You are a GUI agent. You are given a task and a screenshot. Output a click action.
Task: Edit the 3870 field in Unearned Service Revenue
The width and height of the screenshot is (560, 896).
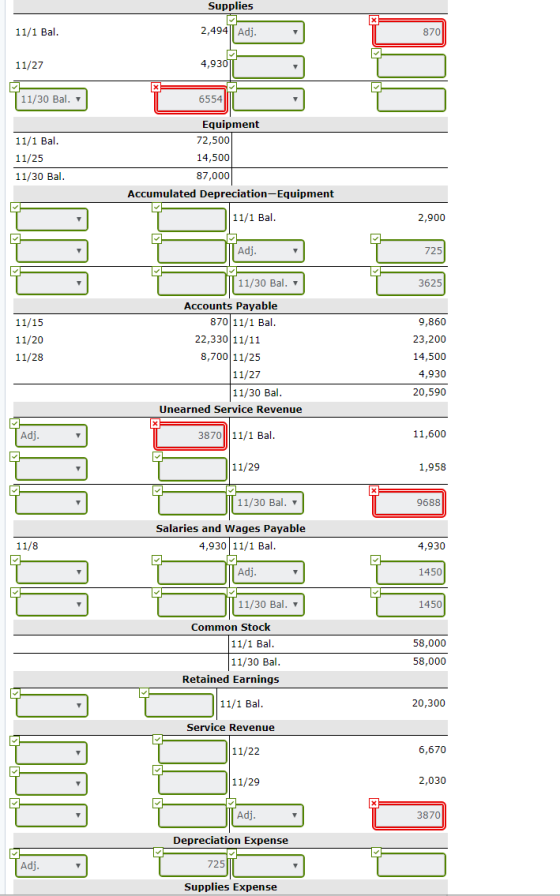(191, 436)
